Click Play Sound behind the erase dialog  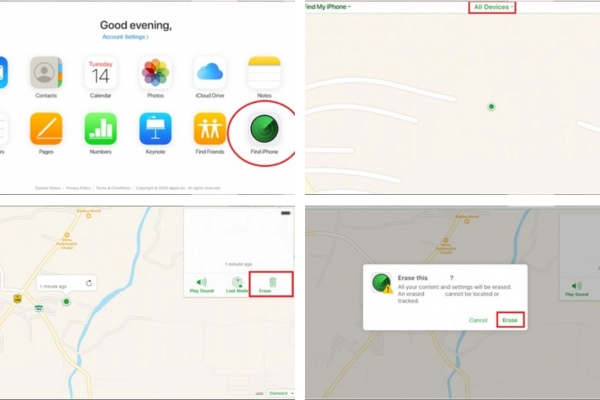[577, 289]
